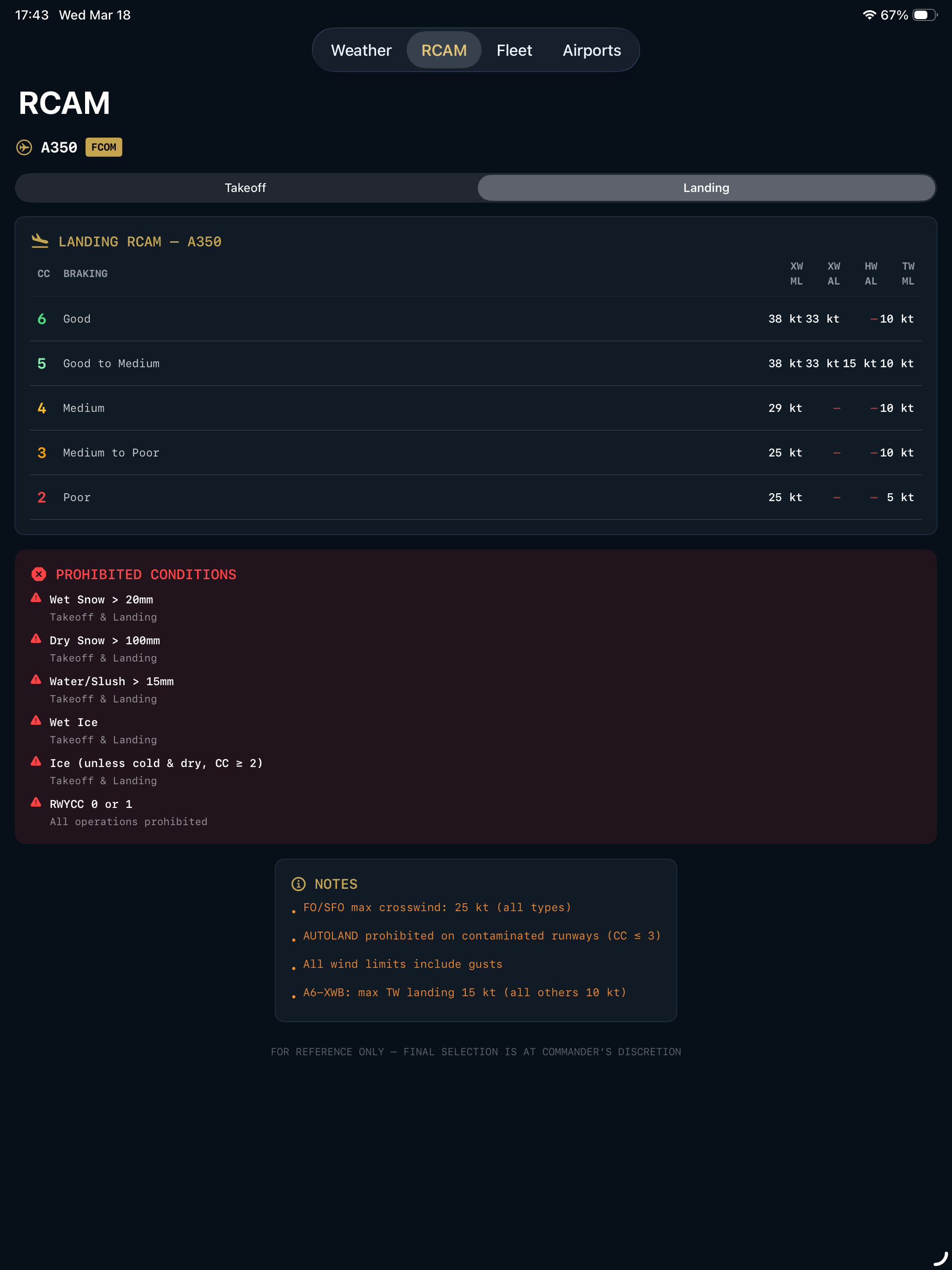Viewport: 952px width, 1270px height.
Task: Click the warning icon beside Wet Ice
Action: tap(36, 720)
